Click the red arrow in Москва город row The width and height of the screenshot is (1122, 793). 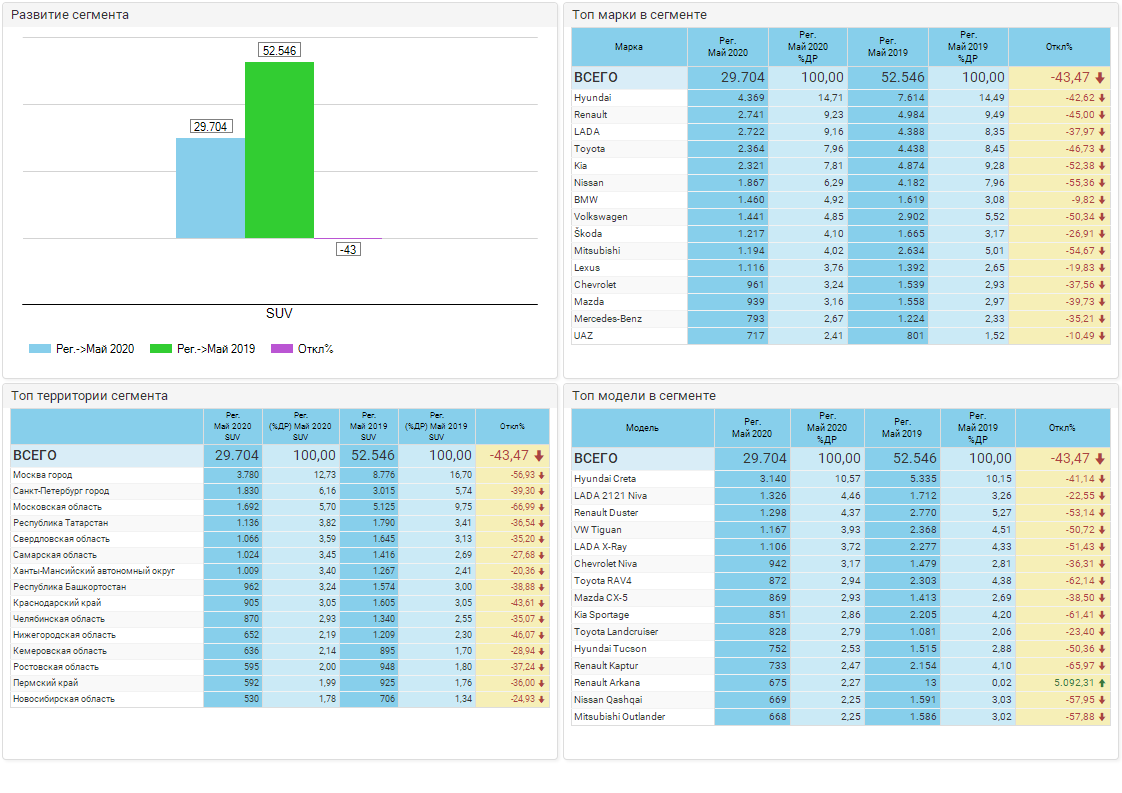pos(542,475)
